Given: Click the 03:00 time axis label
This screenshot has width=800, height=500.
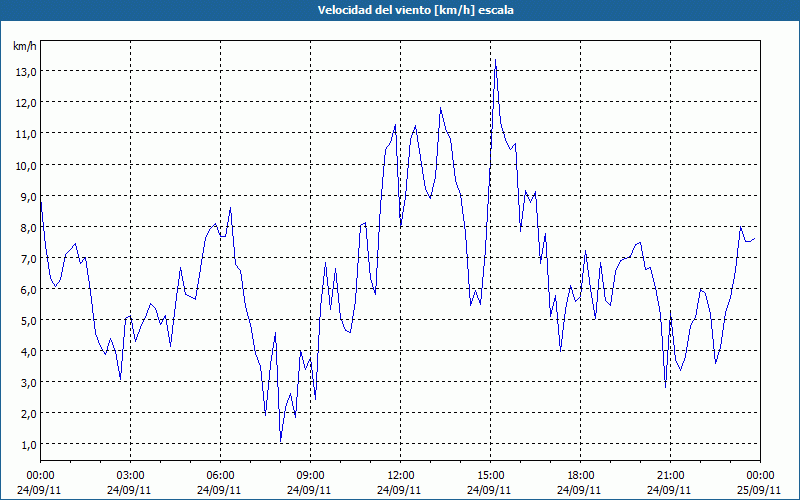Looking at the screenshot, I should (x=130, y=476).
